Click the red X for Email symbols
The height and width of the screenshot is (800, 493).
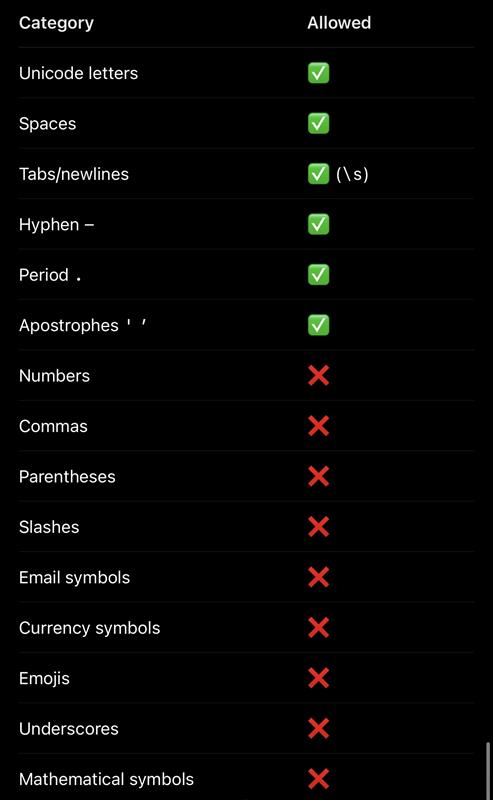pyautogui.click(x=318, y=578)
